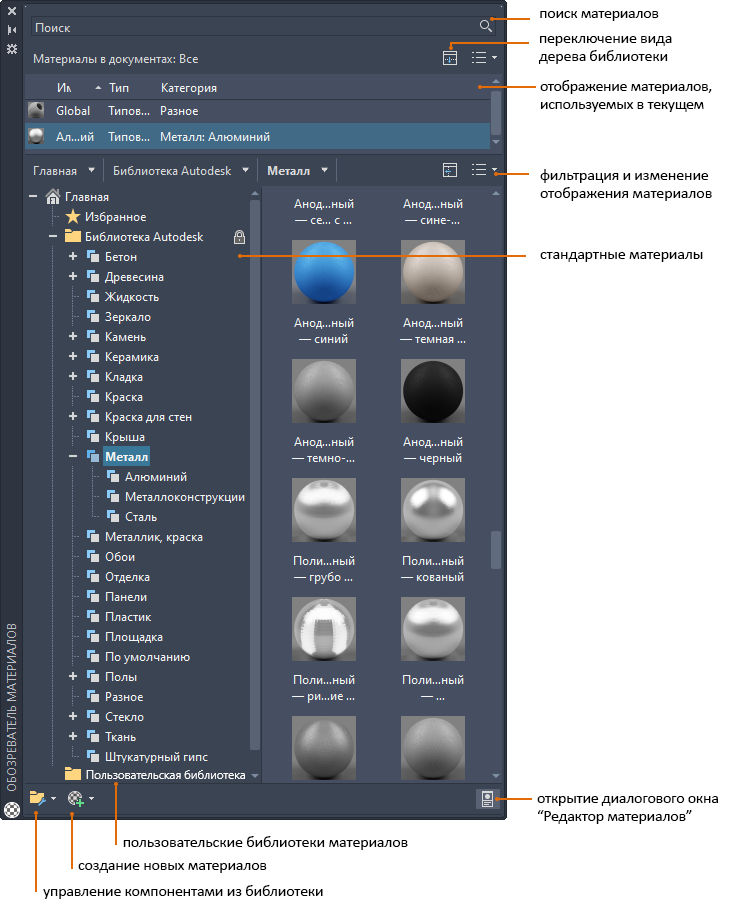The width and height of the screenshot is (739, 920).
Task: Select the Алюминий subcategory
Action: pyautogui.click(x=155, y=477)
